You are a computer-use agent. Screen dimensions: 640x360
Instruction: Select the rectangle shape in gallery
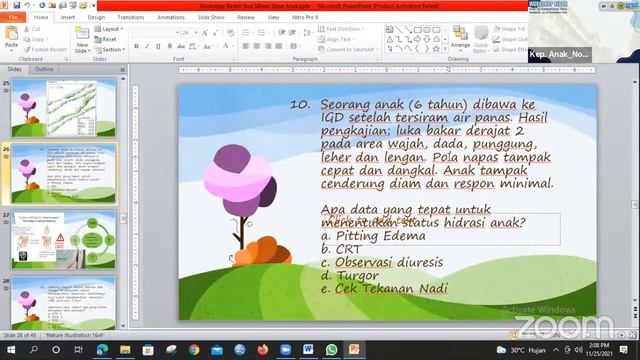(x=418, y=29)
